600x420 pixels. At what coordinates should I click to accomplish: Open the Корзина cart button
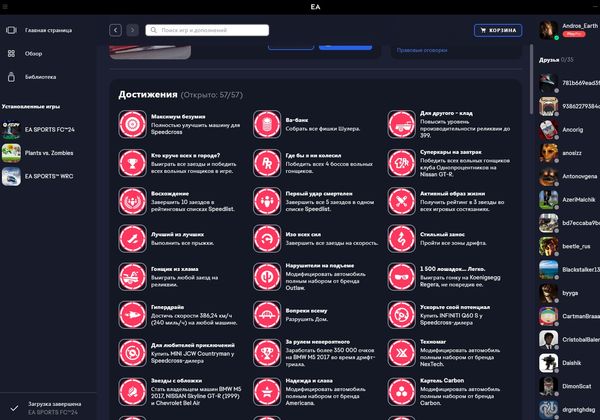tap(498, 30)
